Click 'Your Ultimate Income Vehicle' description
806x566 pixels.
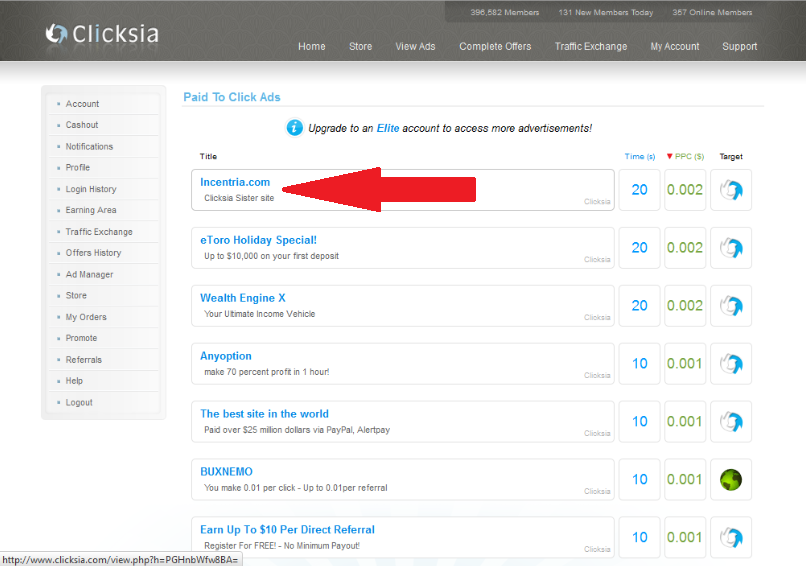click(x=260, y=314)
